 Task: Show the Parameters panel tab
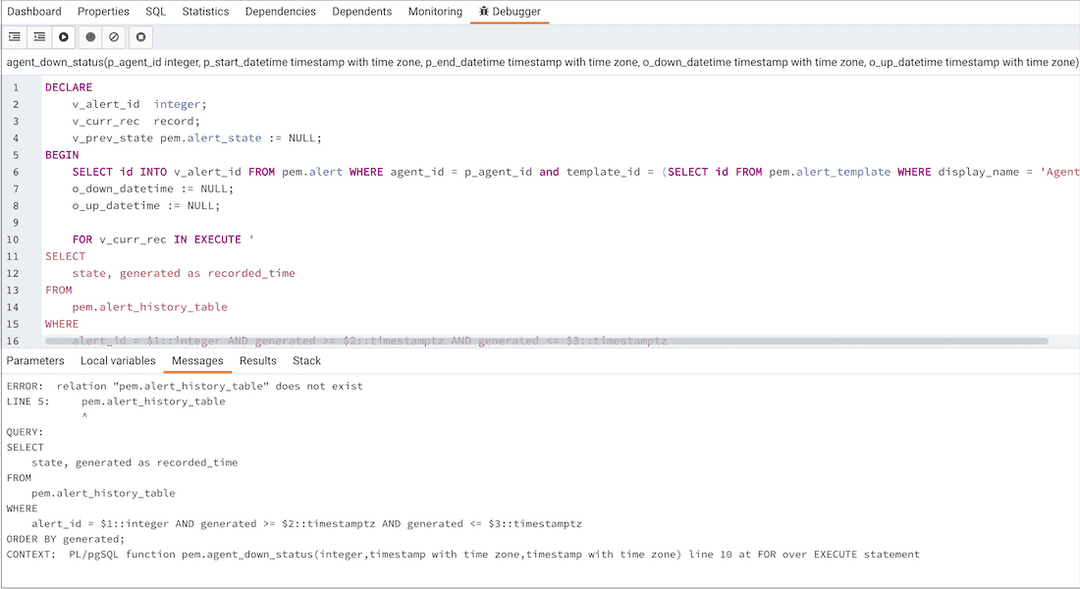(35, 361)
